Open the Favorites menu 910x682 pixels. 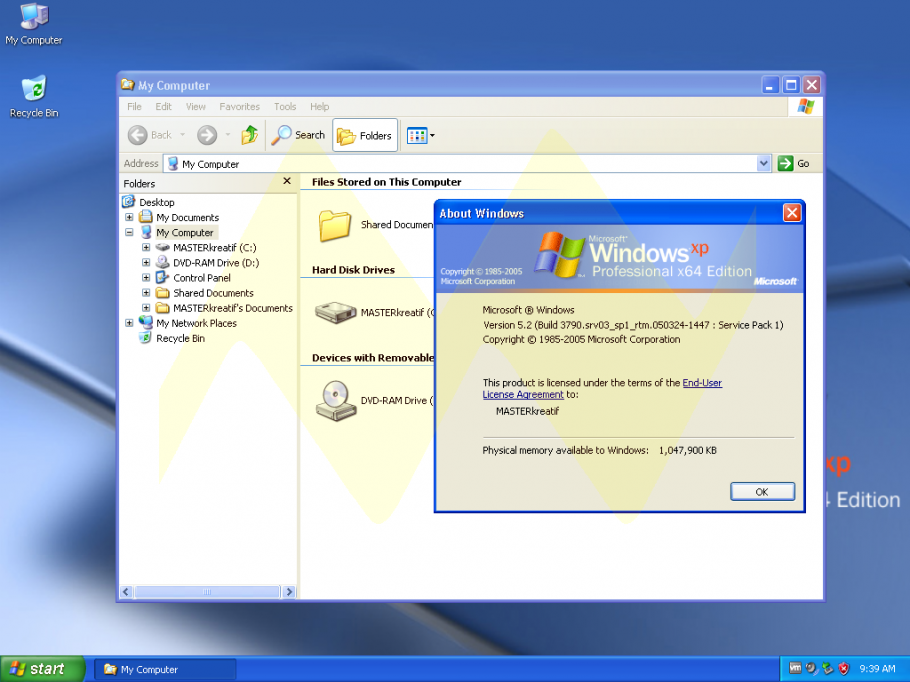(x=239, y=107)
